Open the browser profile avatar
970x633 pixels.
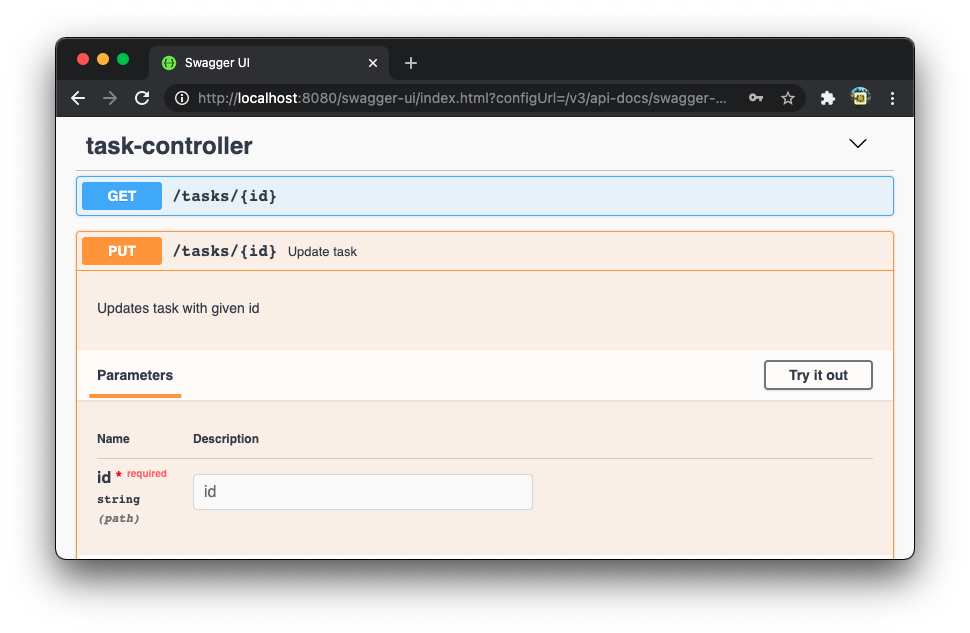[860, 97]
